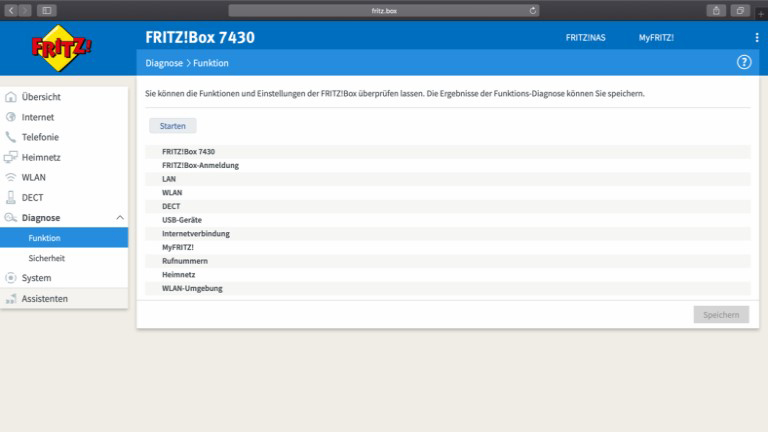Viewport: 768px width, 432px height.
Task: Select the Sicherheit submenu item
Action: tap(46, 258)
